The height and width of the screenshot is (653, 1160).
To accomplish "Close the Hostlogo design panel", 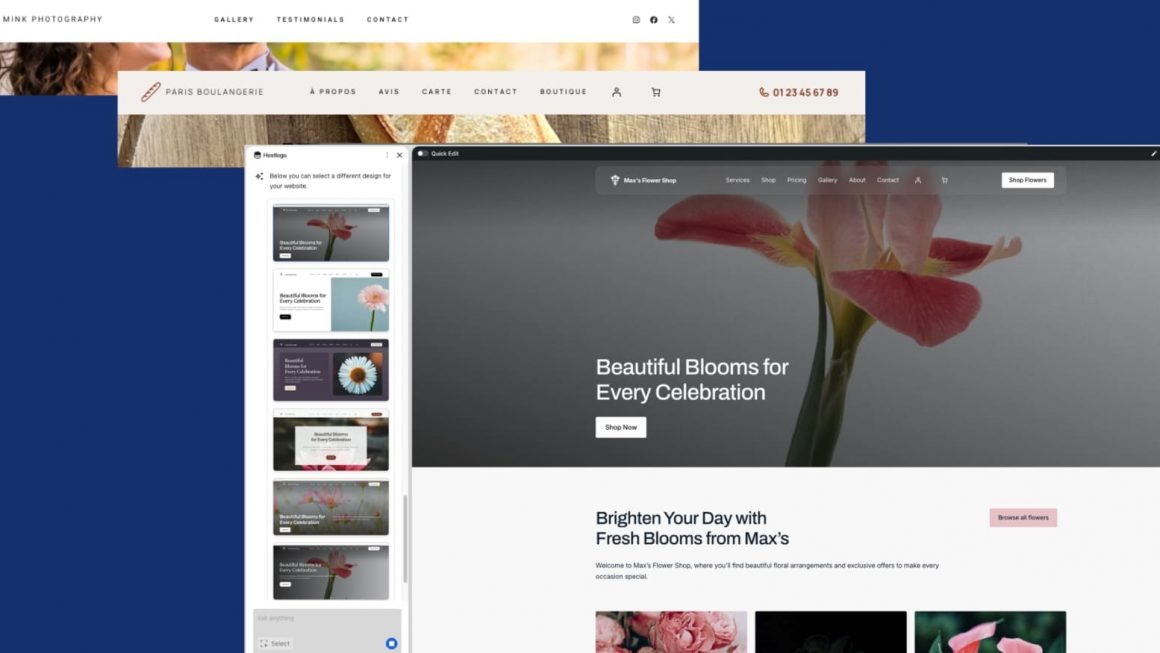I will 399,155.
